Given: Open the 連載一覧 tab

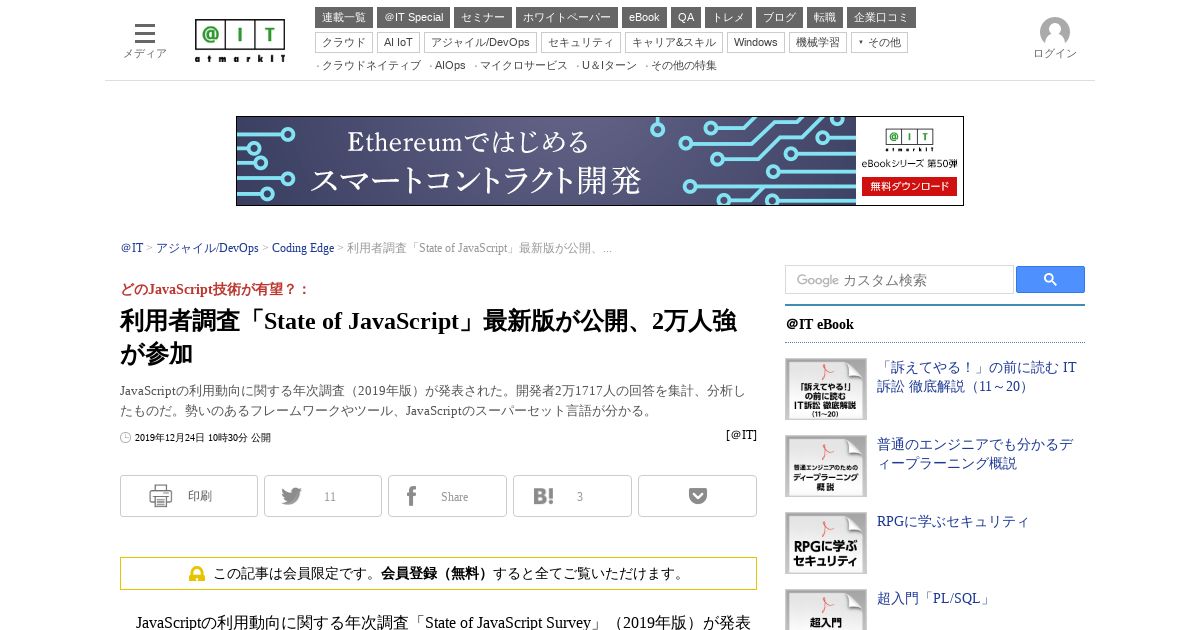Looking at the screenshot, I should point(344,18).
